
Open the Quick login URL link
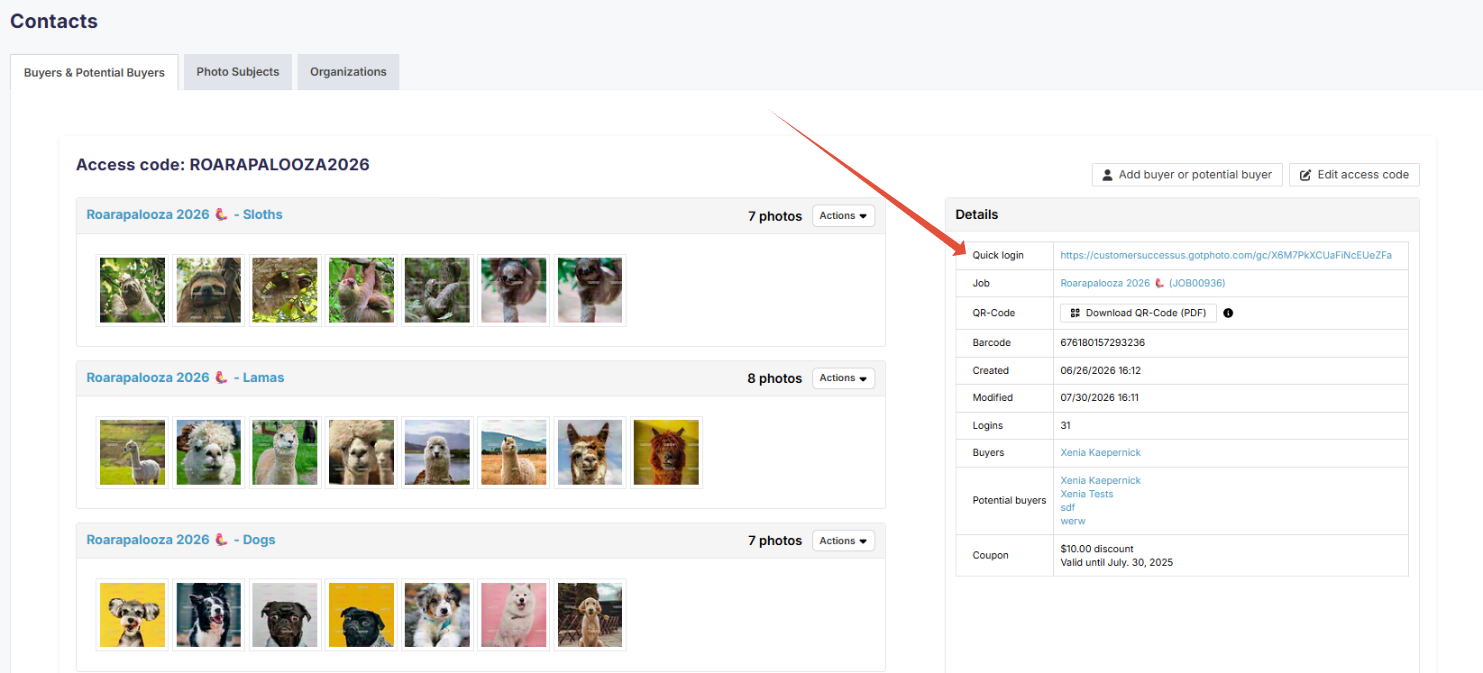tap(1226, 255)
